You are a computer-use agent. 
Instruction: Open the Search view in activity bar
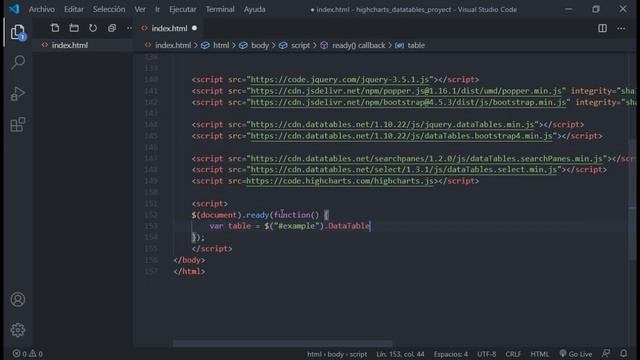coord(18,62)
